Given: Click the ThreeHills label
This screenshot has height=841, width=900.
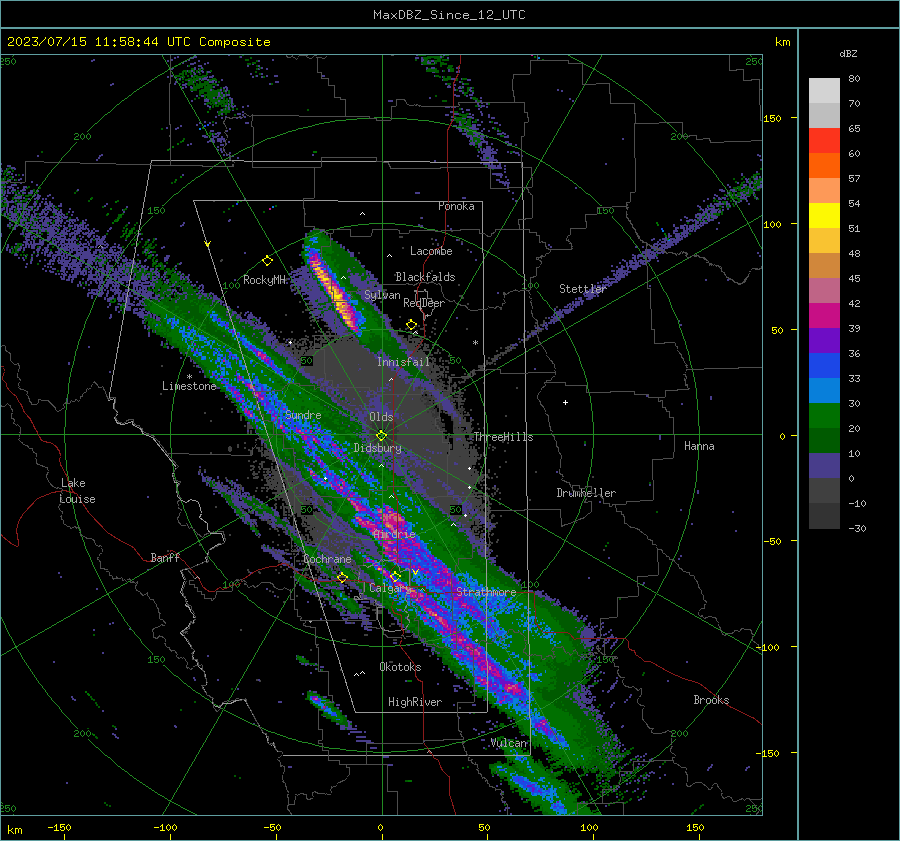Looking at the screenshot, I should (x=503, y=437).
